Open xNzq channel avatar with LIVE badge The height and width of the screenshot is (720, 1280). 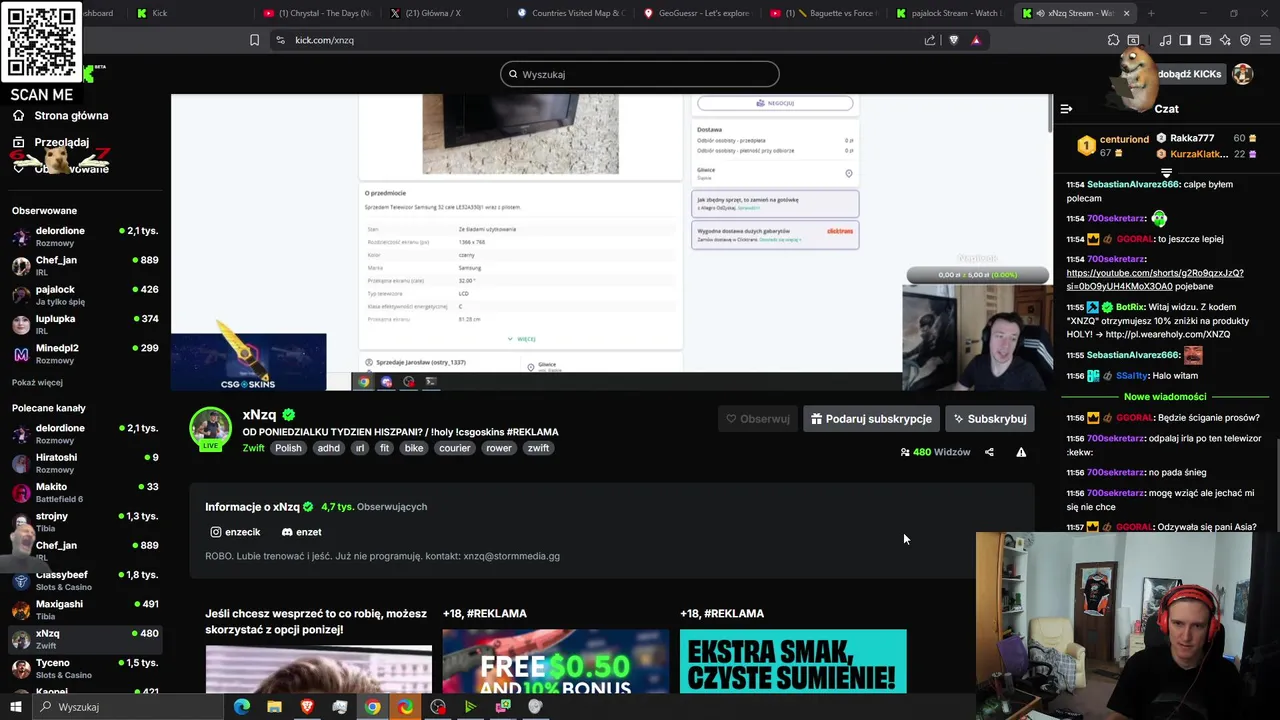pos(210,429)
